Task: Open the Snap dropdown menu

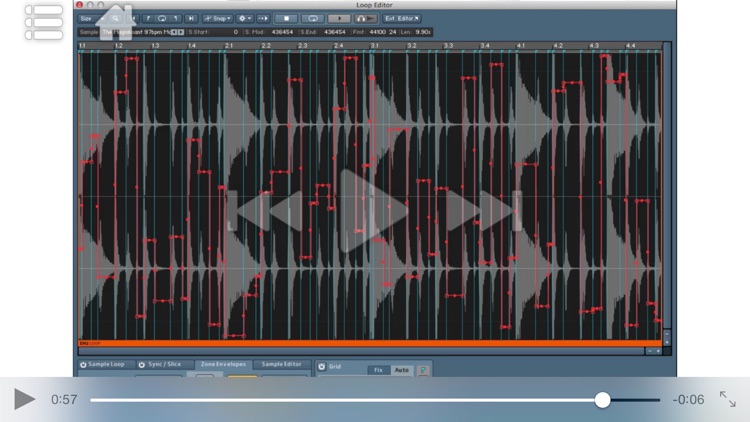Action: [x=218, y=19]
